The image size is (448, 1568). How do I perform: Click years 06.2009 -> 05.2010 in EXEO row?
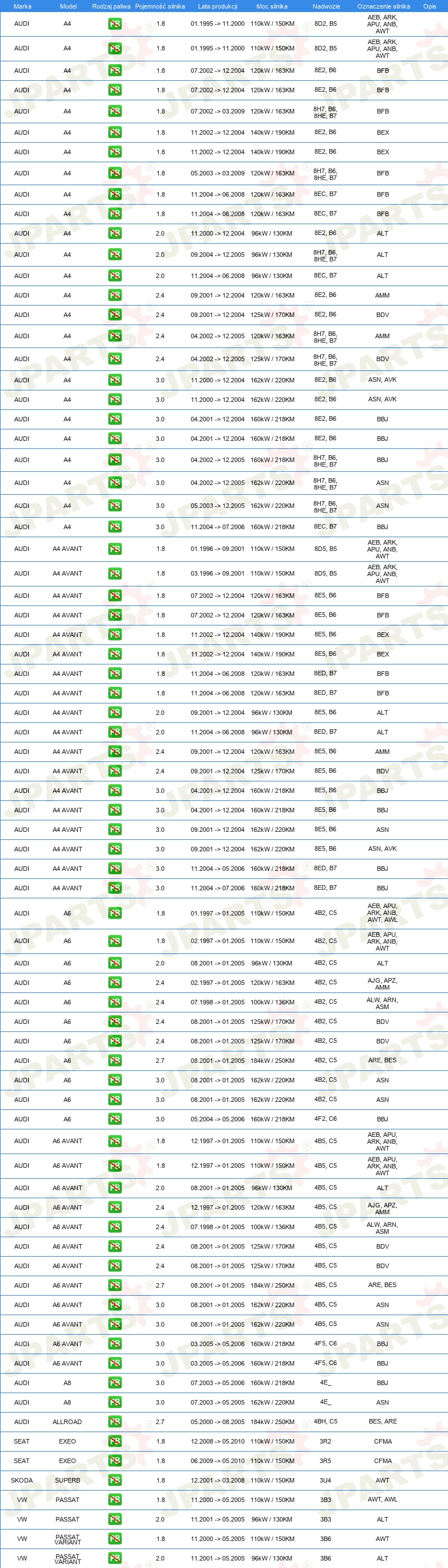(218, 1461)
